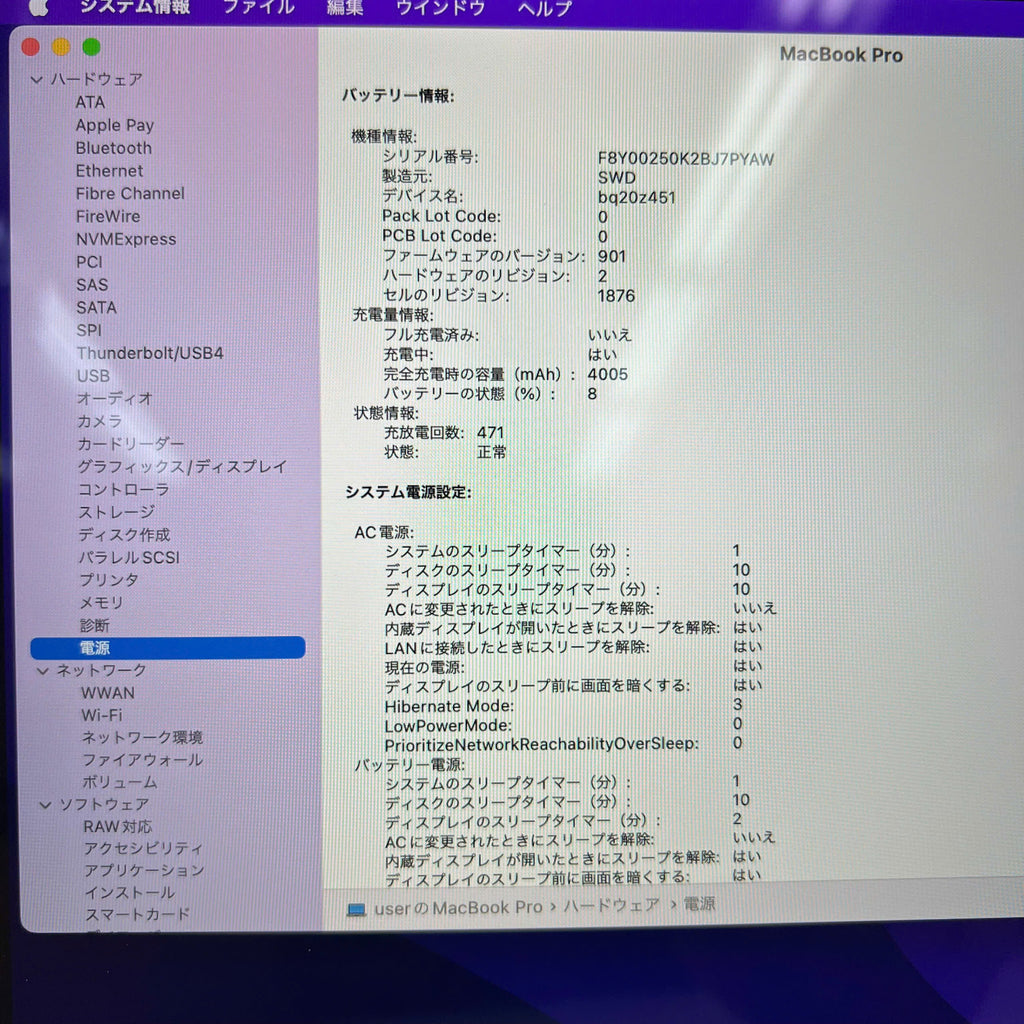This screenshot has width=1024, height=1024.
Task: Select カードリーダー in the sidebar
Action: [131, 444]
